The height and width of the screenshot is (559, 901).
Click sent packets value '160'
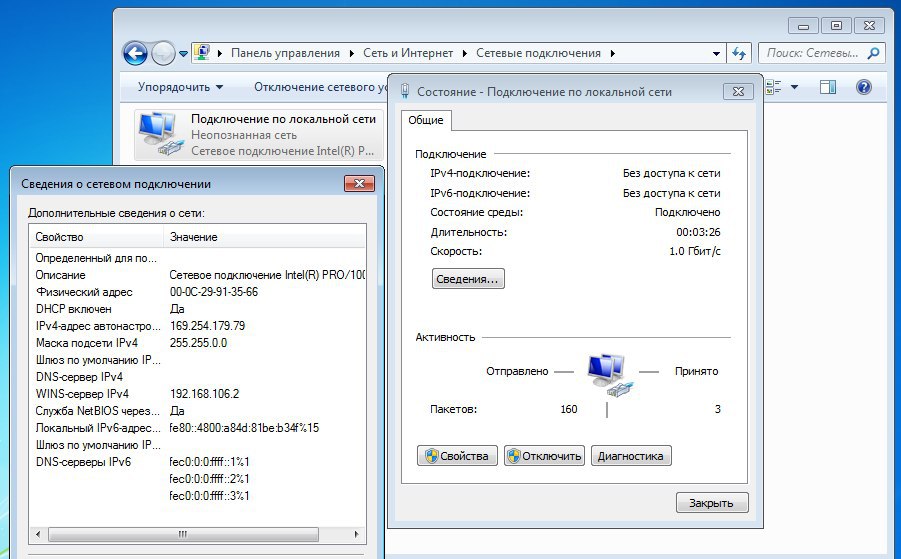click(569, 409)
